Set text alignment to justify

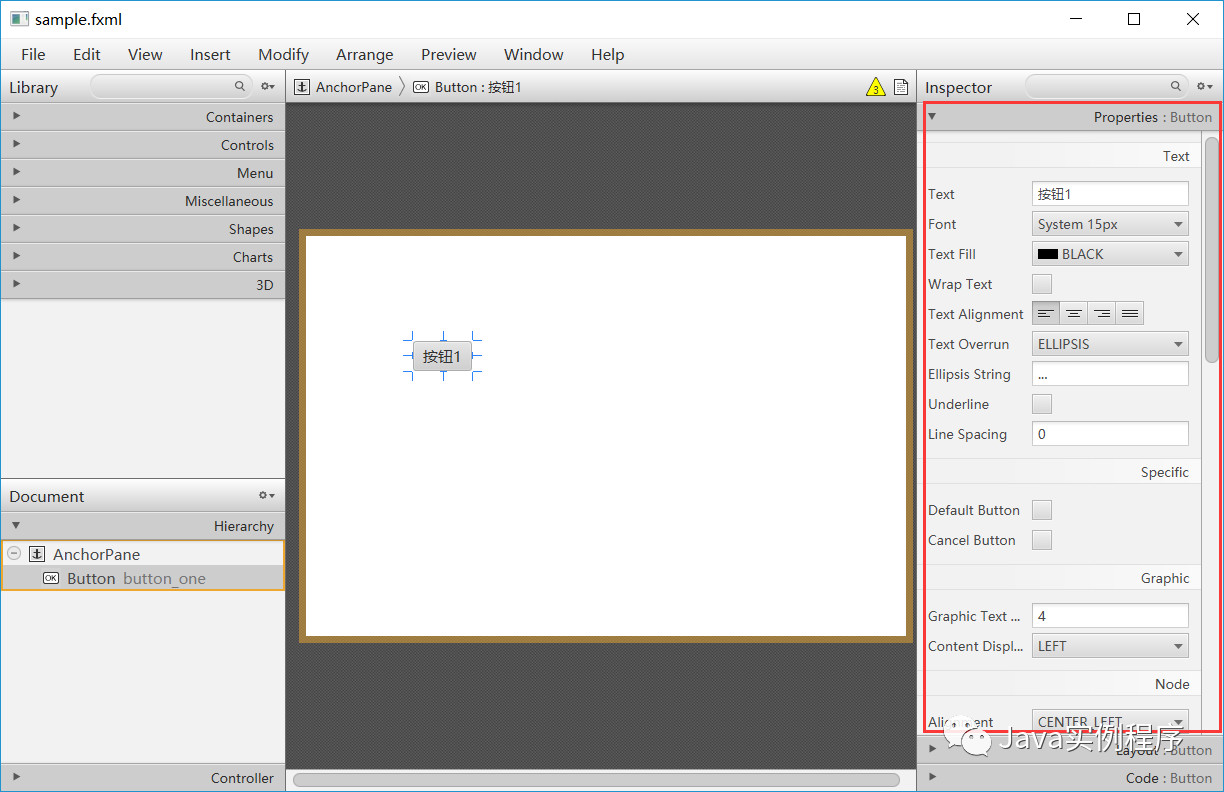(1129, 312)
